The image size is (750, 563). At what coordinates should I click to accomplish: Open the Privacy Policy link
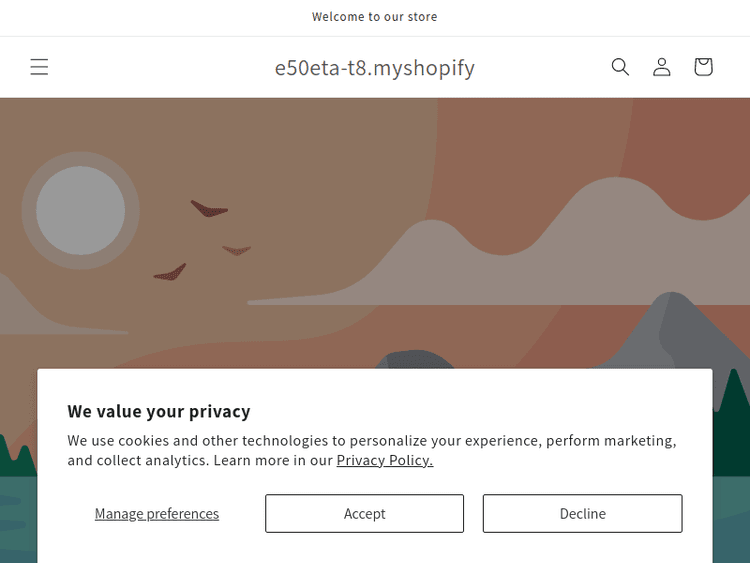click(x=384, y=460)
